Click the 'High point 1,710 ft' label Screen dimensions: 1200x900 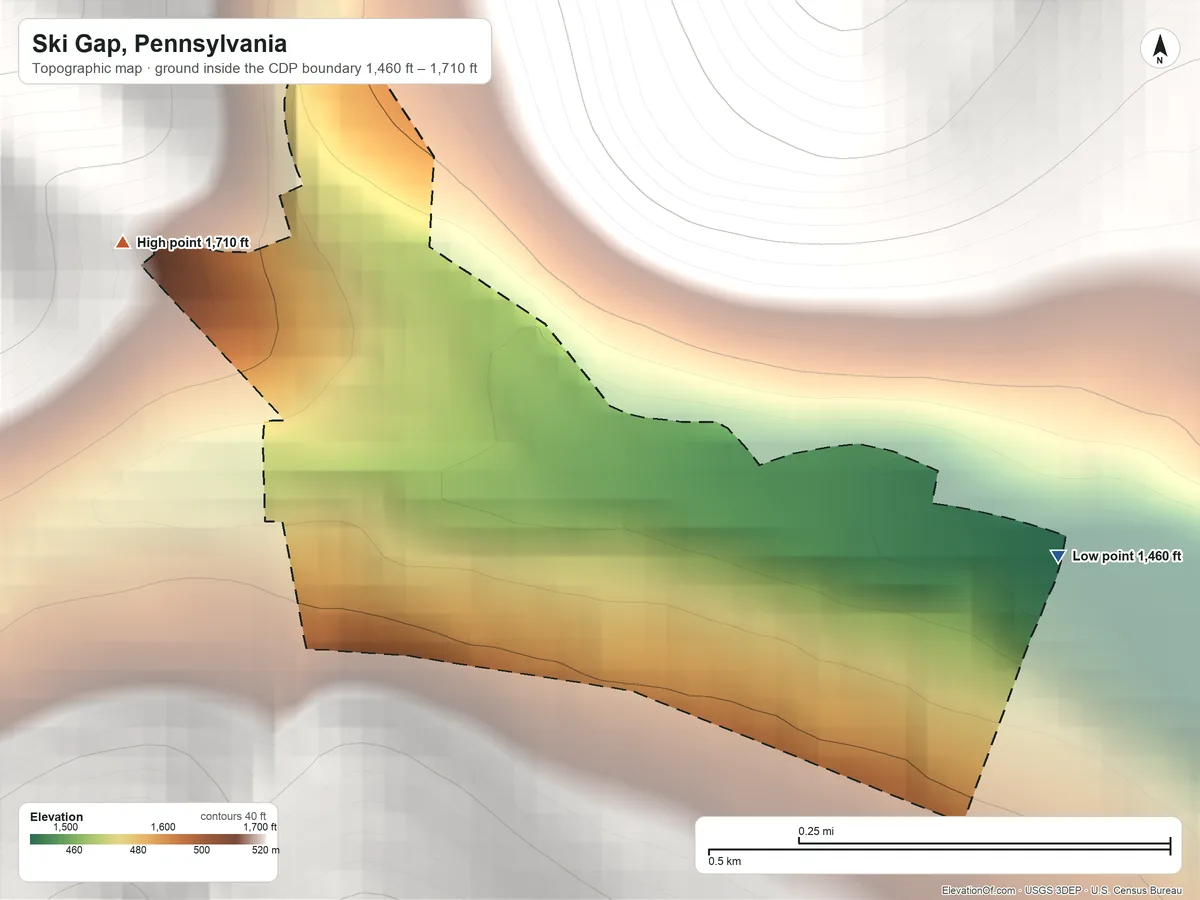(x=193, y=242)
